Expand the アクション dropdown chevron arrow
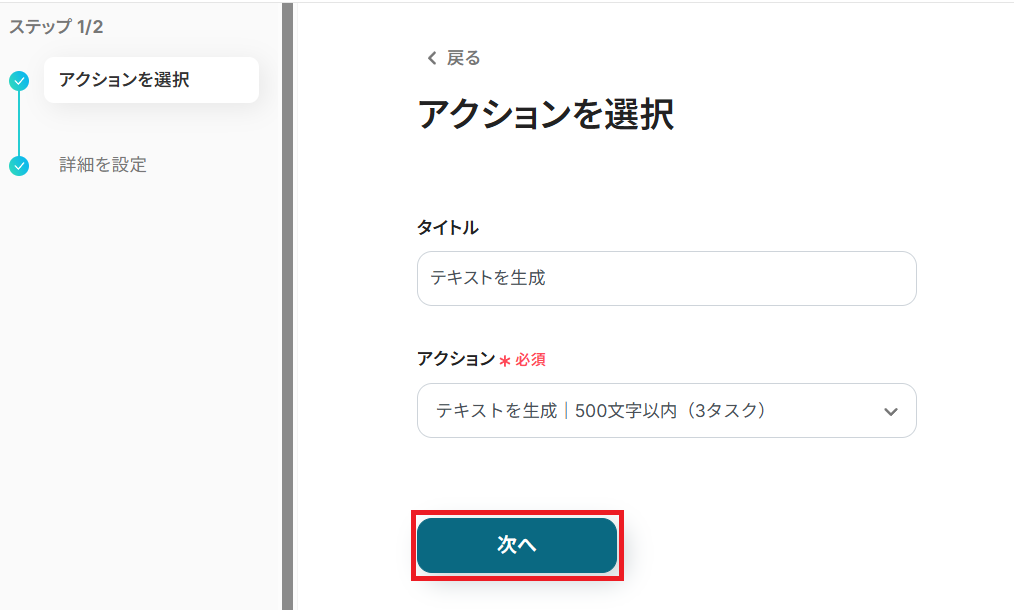The height and width of the screenshot is (610, 1014). 891,411
